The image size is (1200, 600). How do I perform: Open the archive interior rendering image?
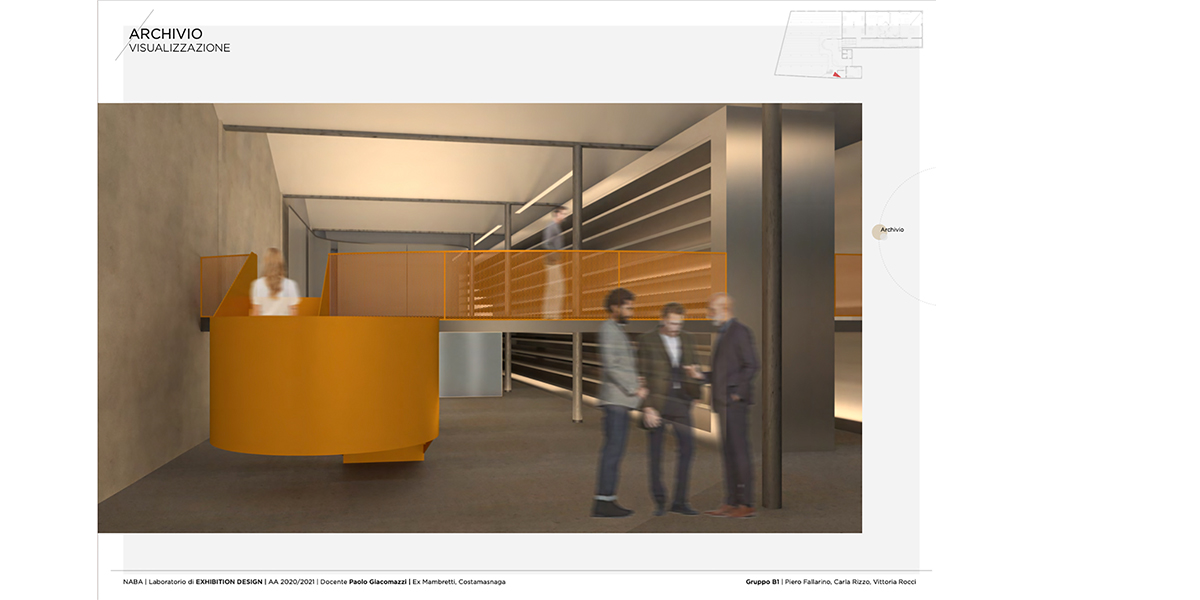click(480, 318)
